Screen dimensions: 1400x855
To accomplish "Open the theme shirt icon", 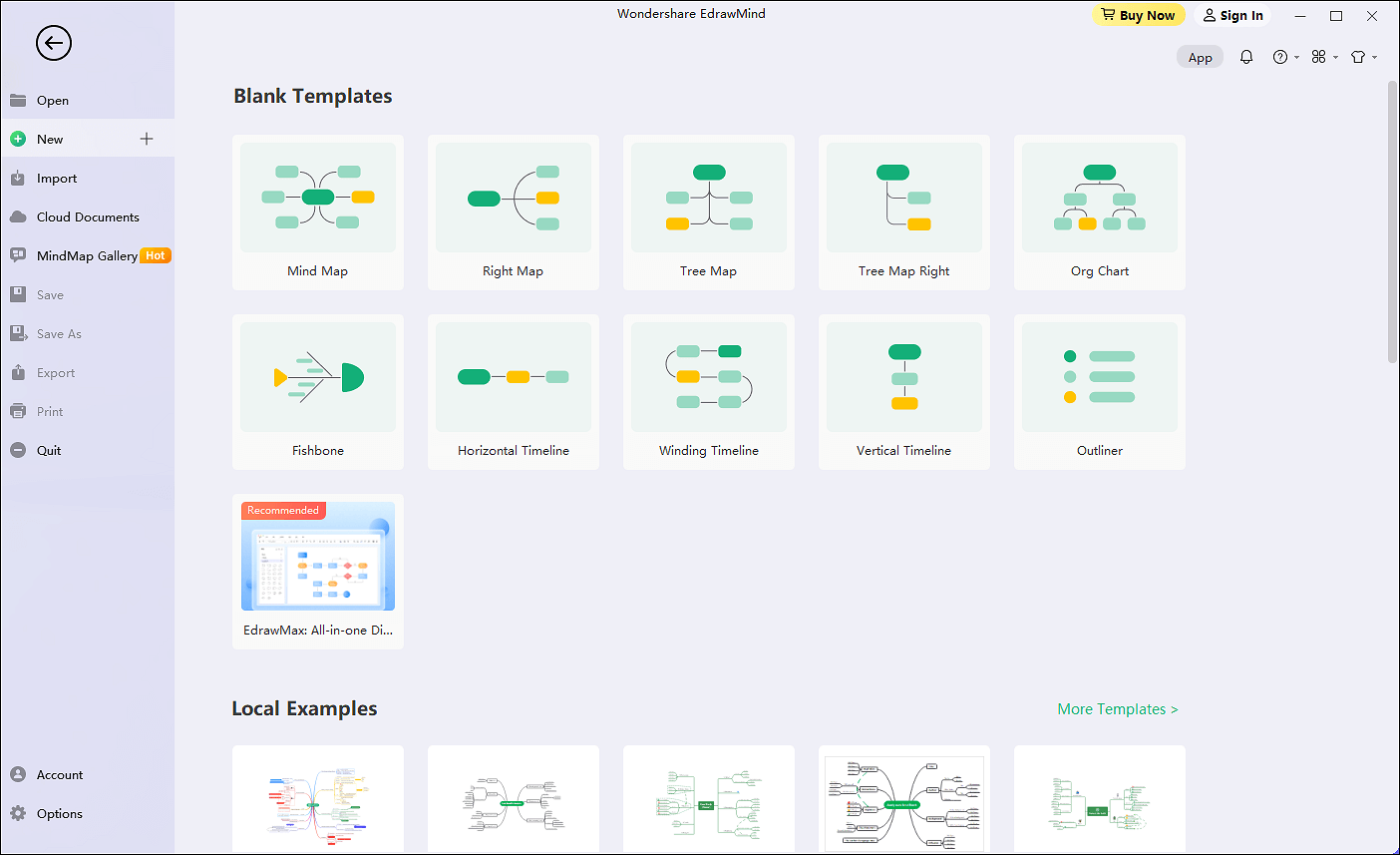I will (x=1358, y=57).
